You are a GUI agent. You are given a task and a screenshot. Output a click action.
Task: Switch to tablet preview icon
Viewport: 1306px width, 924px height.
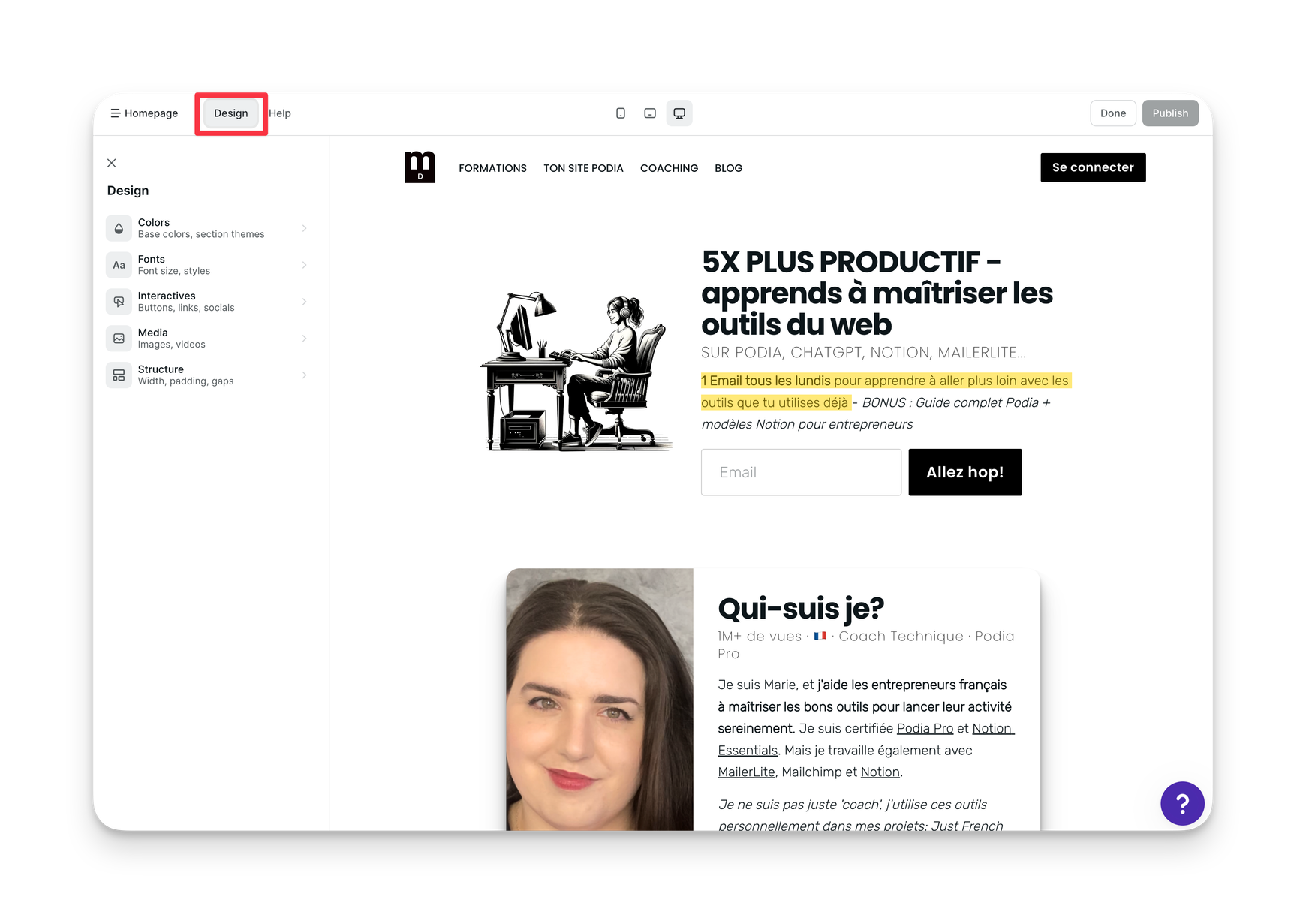coord(650,113)
